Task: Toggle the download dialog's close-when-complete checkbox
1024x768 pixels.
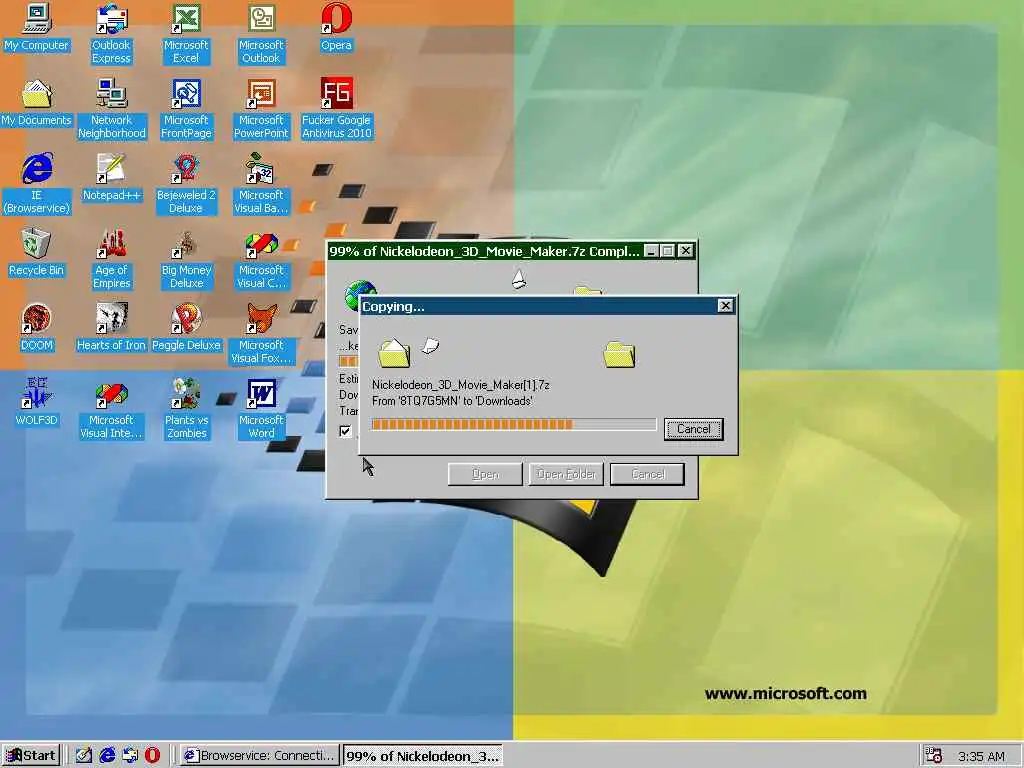Action: 345,431
